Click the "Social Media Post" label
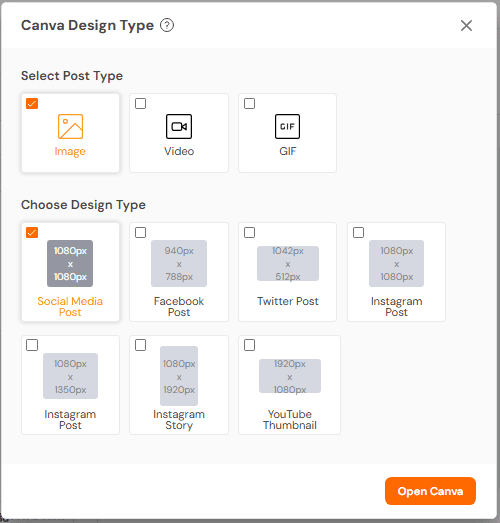 click(70, 307)
